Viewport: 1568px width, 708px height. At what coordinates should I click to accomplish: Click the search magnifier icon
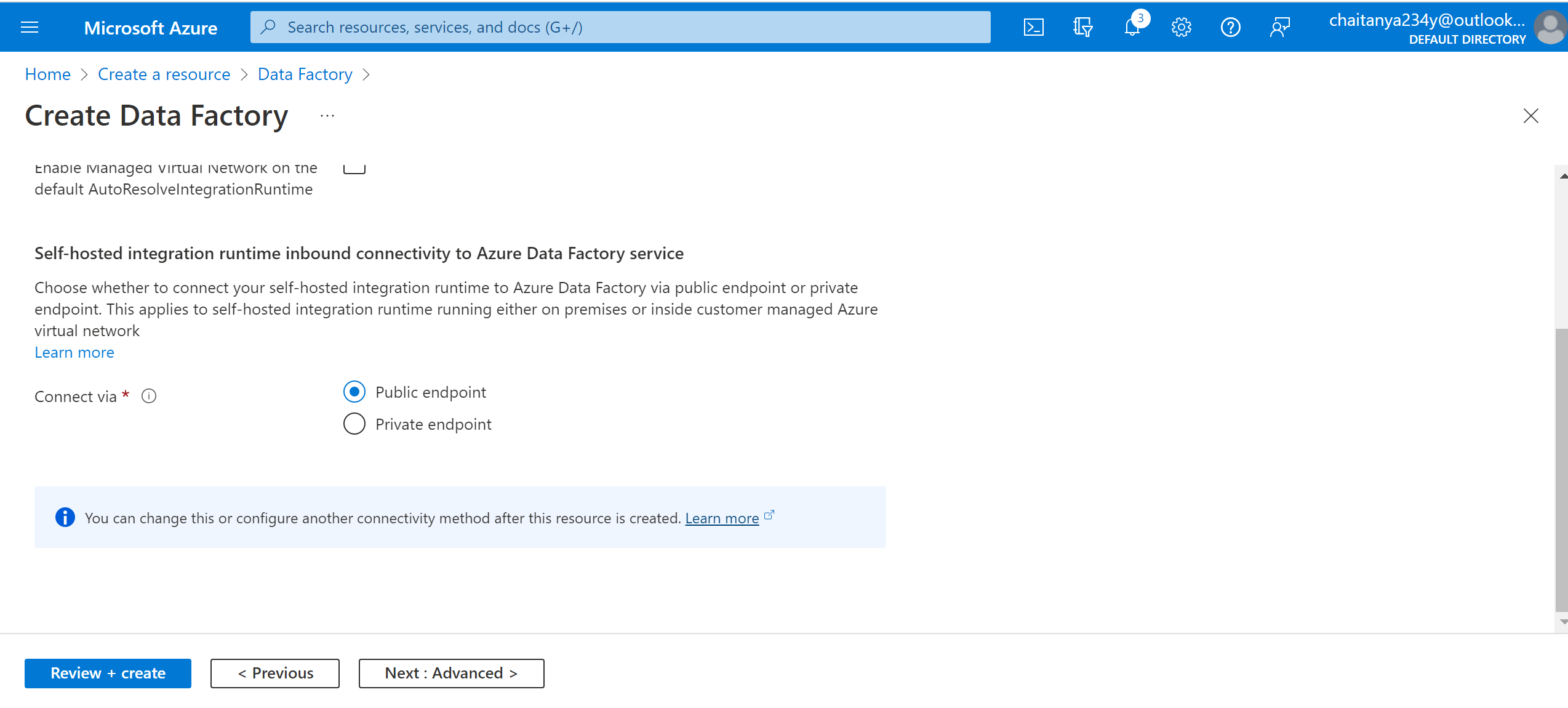(268, 26)
